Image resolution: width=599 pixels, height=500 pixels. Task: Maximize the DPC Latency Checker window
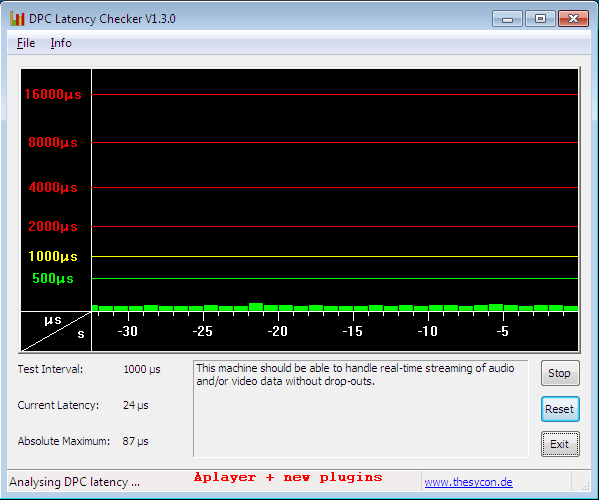540,19
